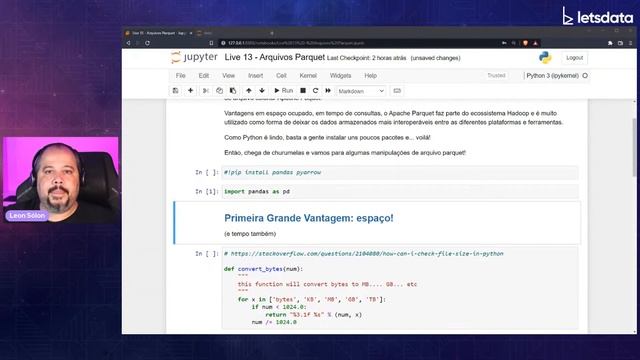
Task: Click the Leon Solon name label
Action: coord(27,216)
